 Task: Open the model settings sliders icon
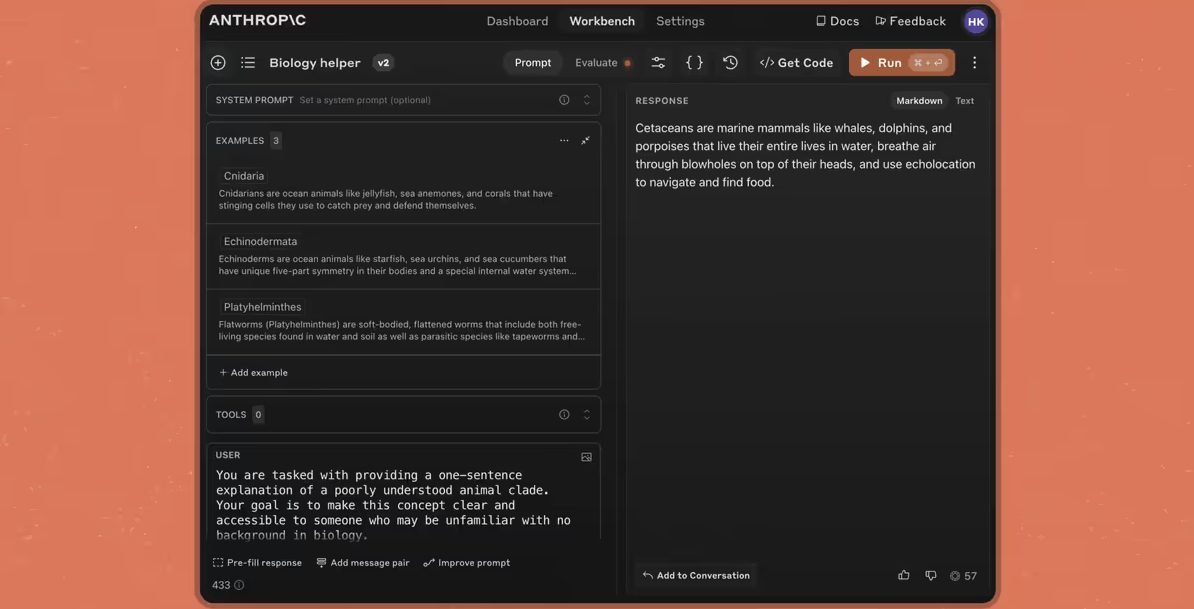(658, 63)
